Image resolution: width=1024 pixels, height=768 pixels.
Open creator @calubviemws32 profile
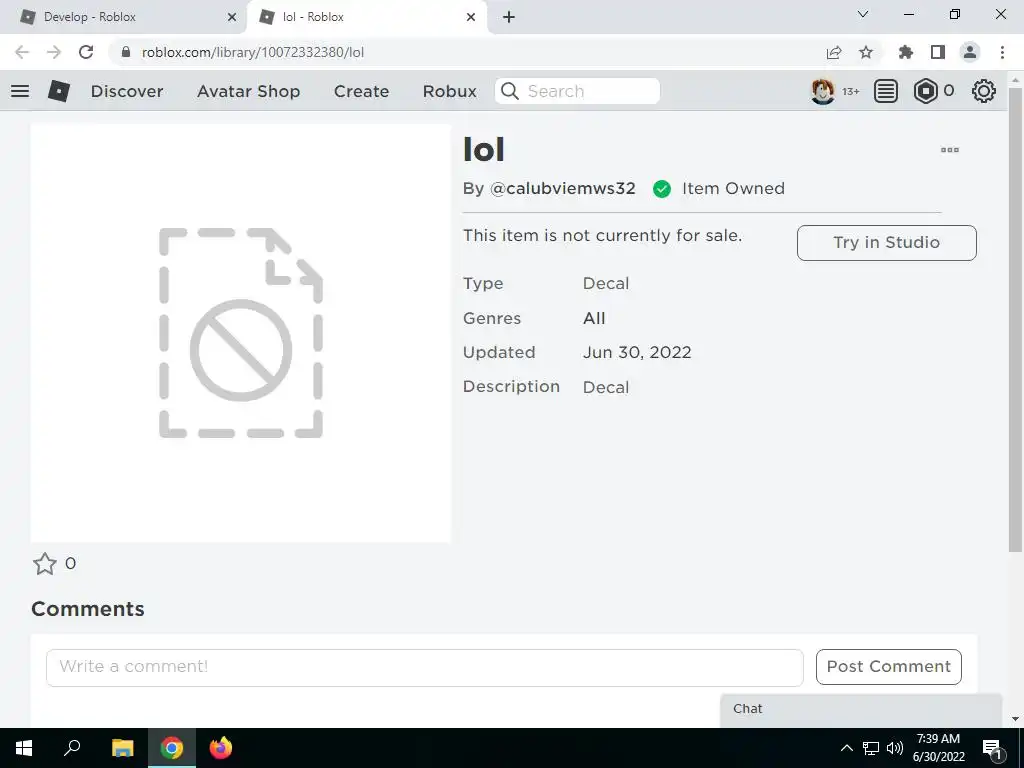pos(562,189)
